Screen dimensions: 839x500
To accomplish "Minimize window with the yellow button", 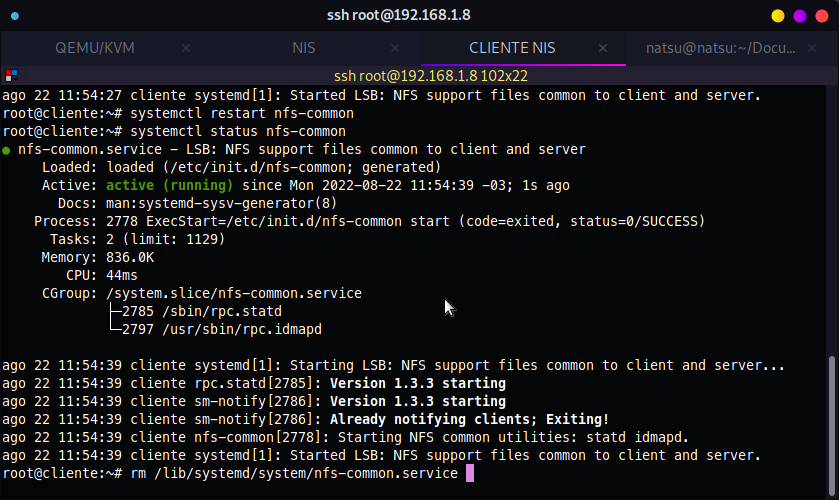I will (778, 16).
